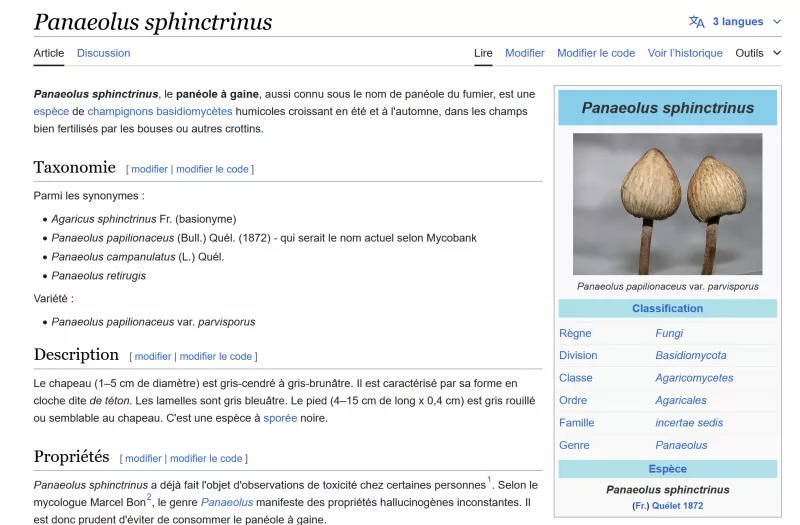Open the 3 langues dropdown
The image size is (800, 525).
click(x=737, y=22)
